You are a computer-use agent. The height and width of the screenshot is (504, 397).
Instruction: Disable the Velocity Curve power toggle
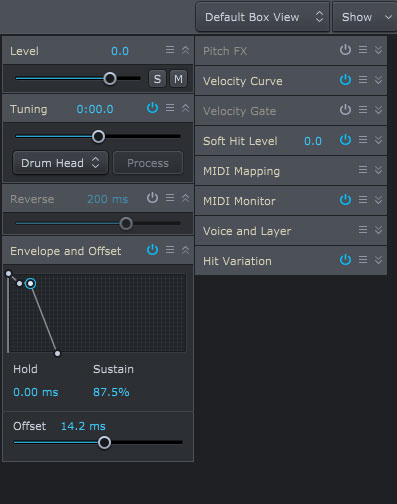(345, 80)
